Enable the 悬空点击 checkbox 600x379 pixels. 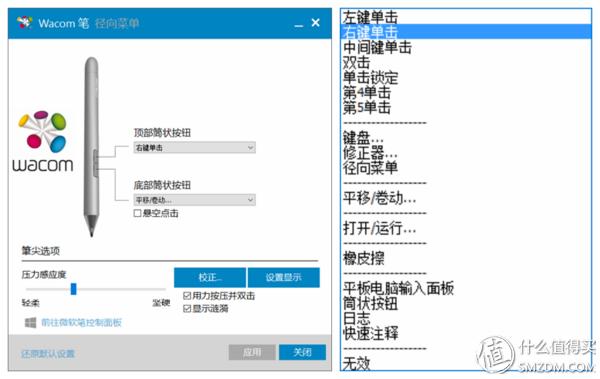137,213
